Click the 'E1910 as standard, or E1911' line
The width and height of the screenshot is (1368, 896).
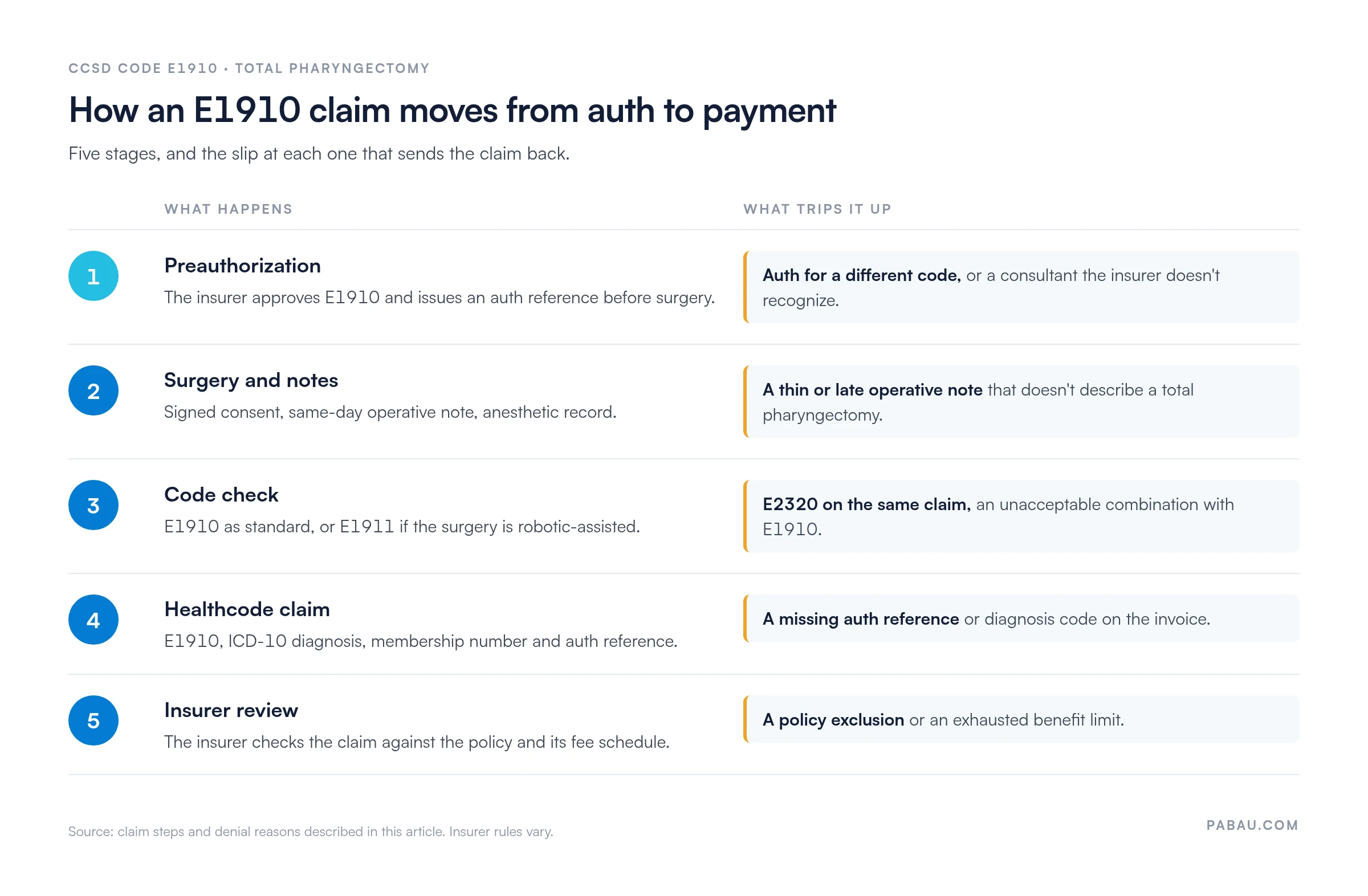click(402, 527)
